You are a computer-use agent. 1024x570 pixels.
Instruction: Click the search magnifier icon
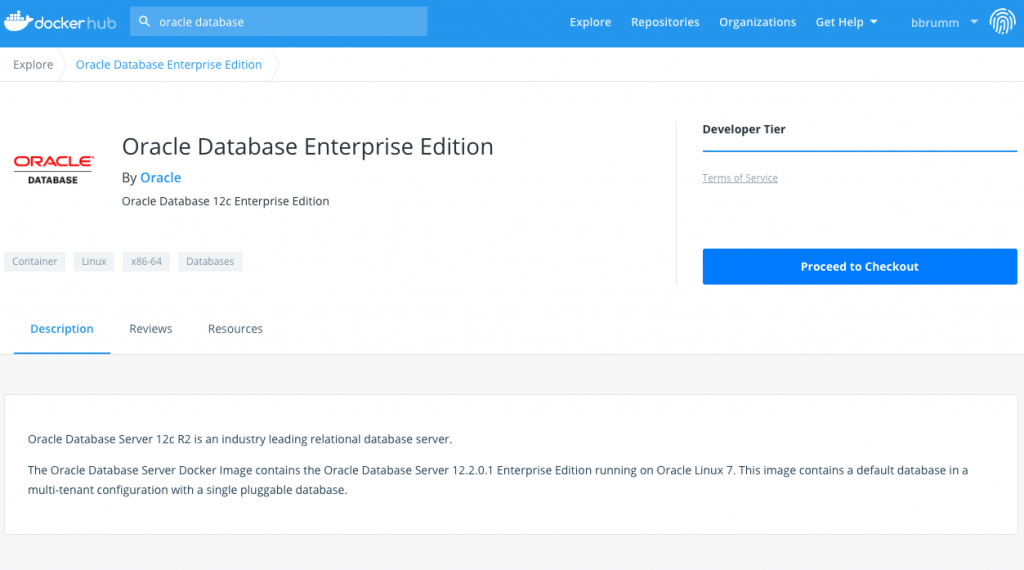[x=145, y=22]
